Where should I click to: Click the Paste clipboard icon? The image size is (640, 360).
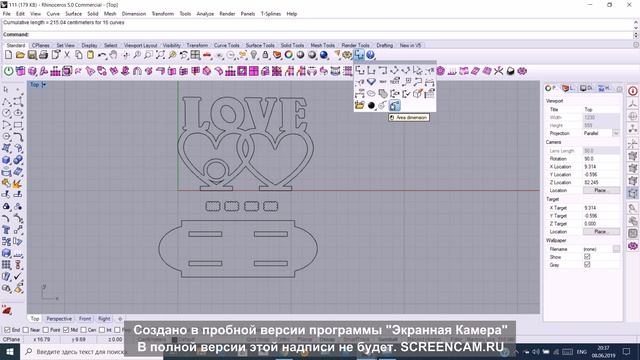coord(90,55)
